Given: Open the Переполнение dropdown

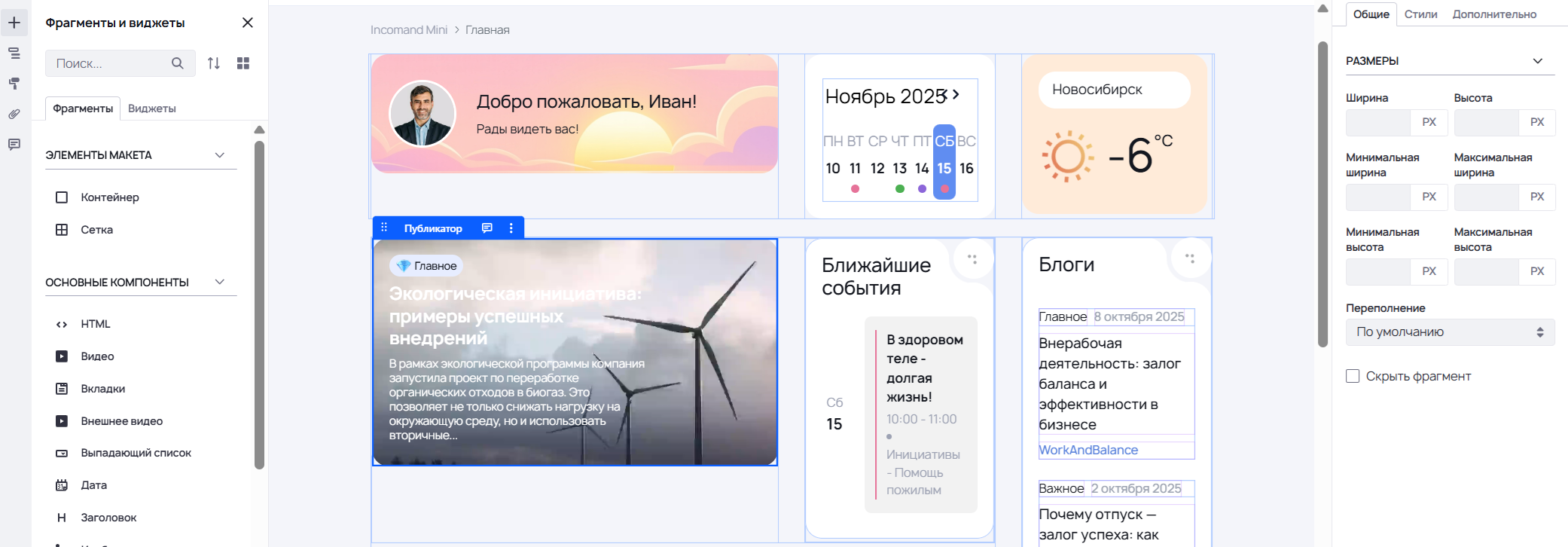Looking at the screenshot, I should coord(1450,332).
